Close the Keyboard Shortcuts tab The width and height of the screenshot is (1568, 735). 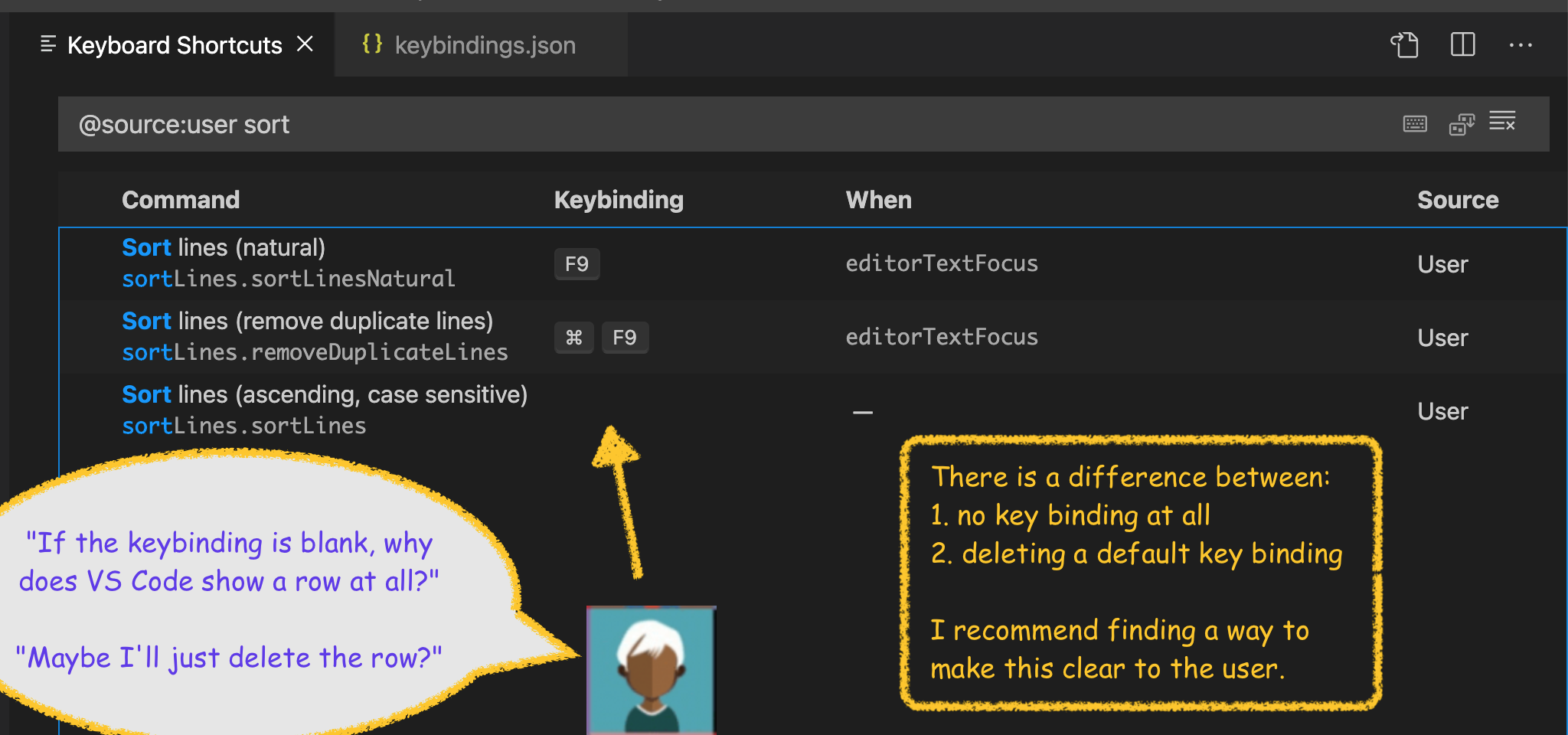point(305,44)
